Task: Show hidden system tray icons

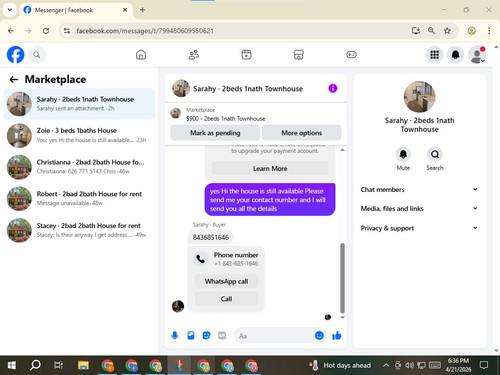Action: pyautogui.click(x=386, y=365)
